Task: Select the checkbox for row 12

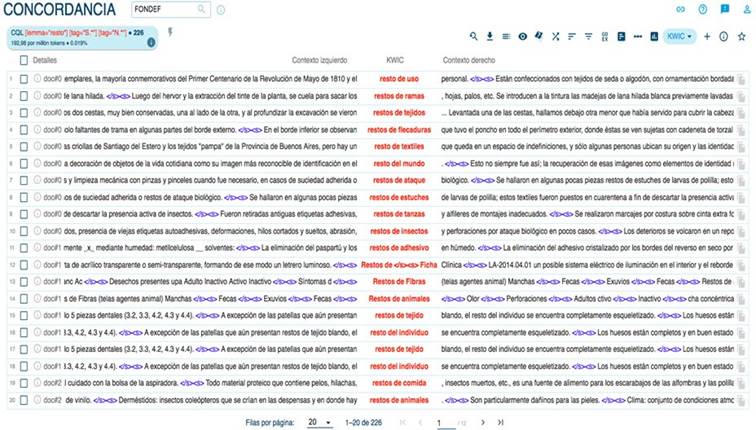Action: (22, 265)
